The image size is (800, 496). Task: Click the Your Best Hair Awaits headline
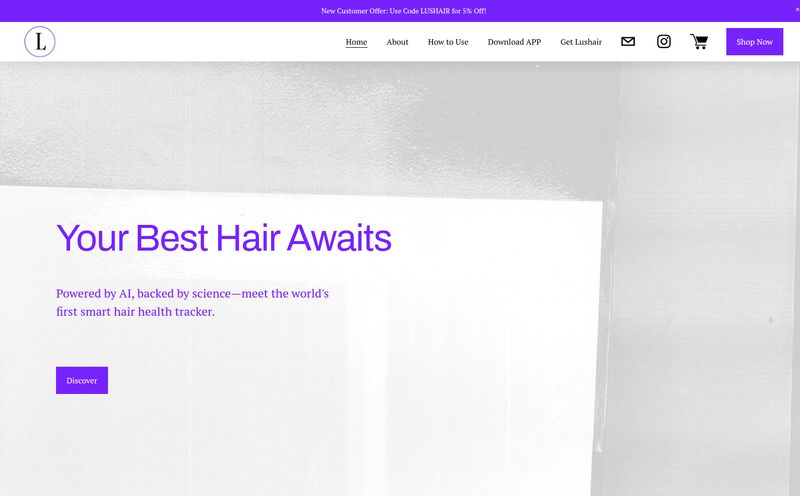tap(224, 238)
